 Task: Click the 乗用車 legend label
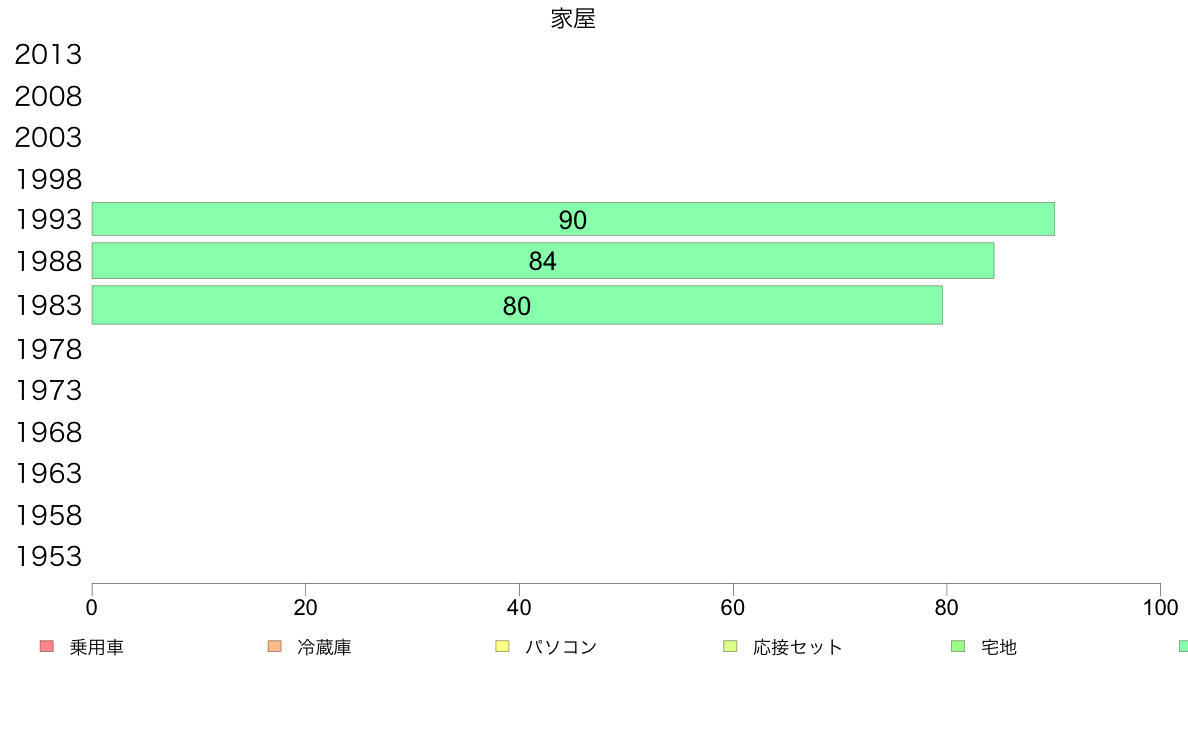[96, 647]
